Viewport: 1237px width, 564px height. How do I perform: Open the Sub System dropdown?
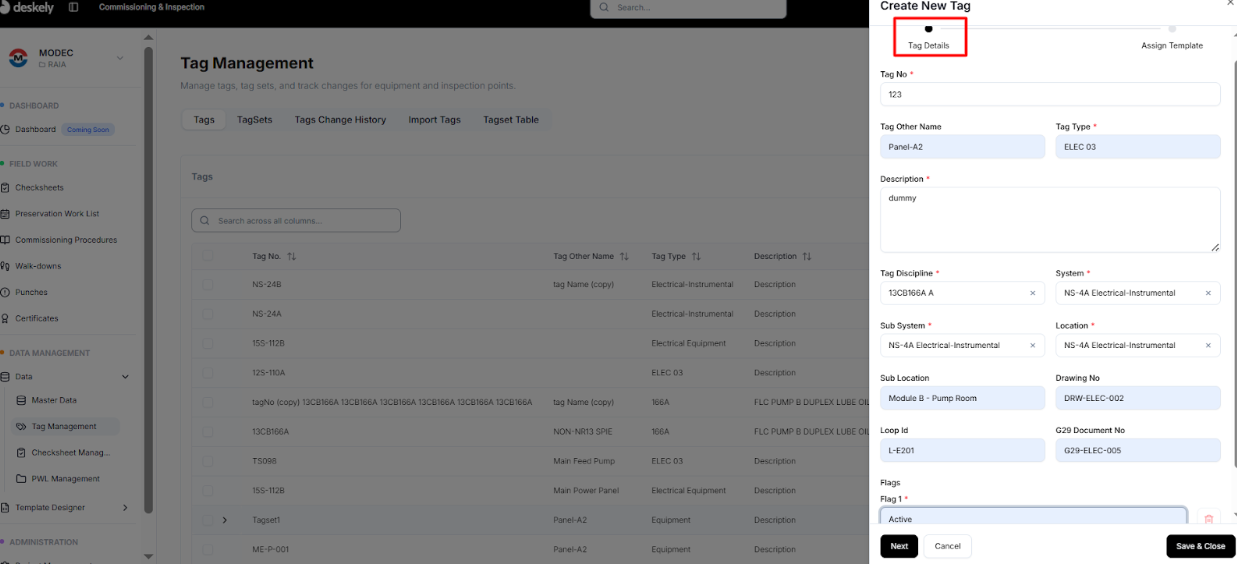click(962, 345)
